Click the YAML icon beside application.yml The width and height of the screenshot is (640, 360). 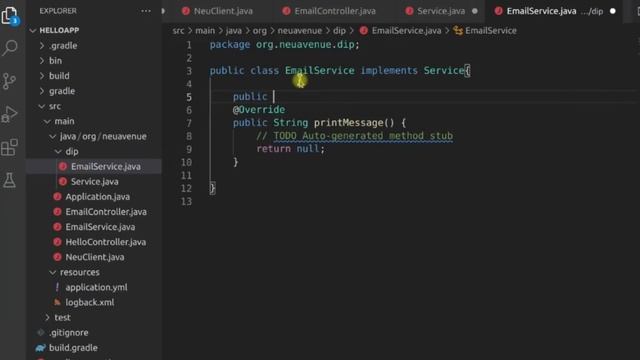tap(57, 287)
